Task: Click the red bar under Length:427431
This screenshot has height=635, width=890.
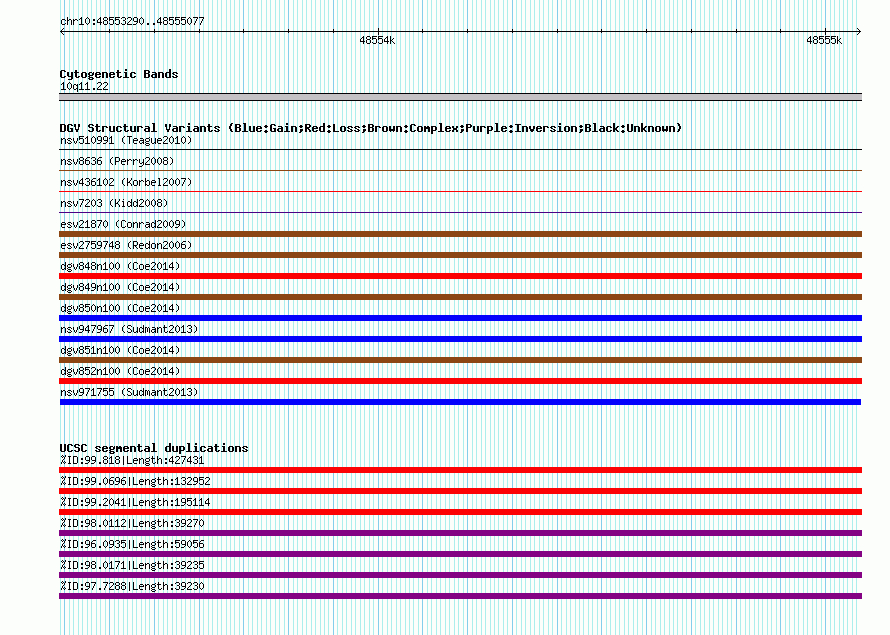Action: click(460, 470)
